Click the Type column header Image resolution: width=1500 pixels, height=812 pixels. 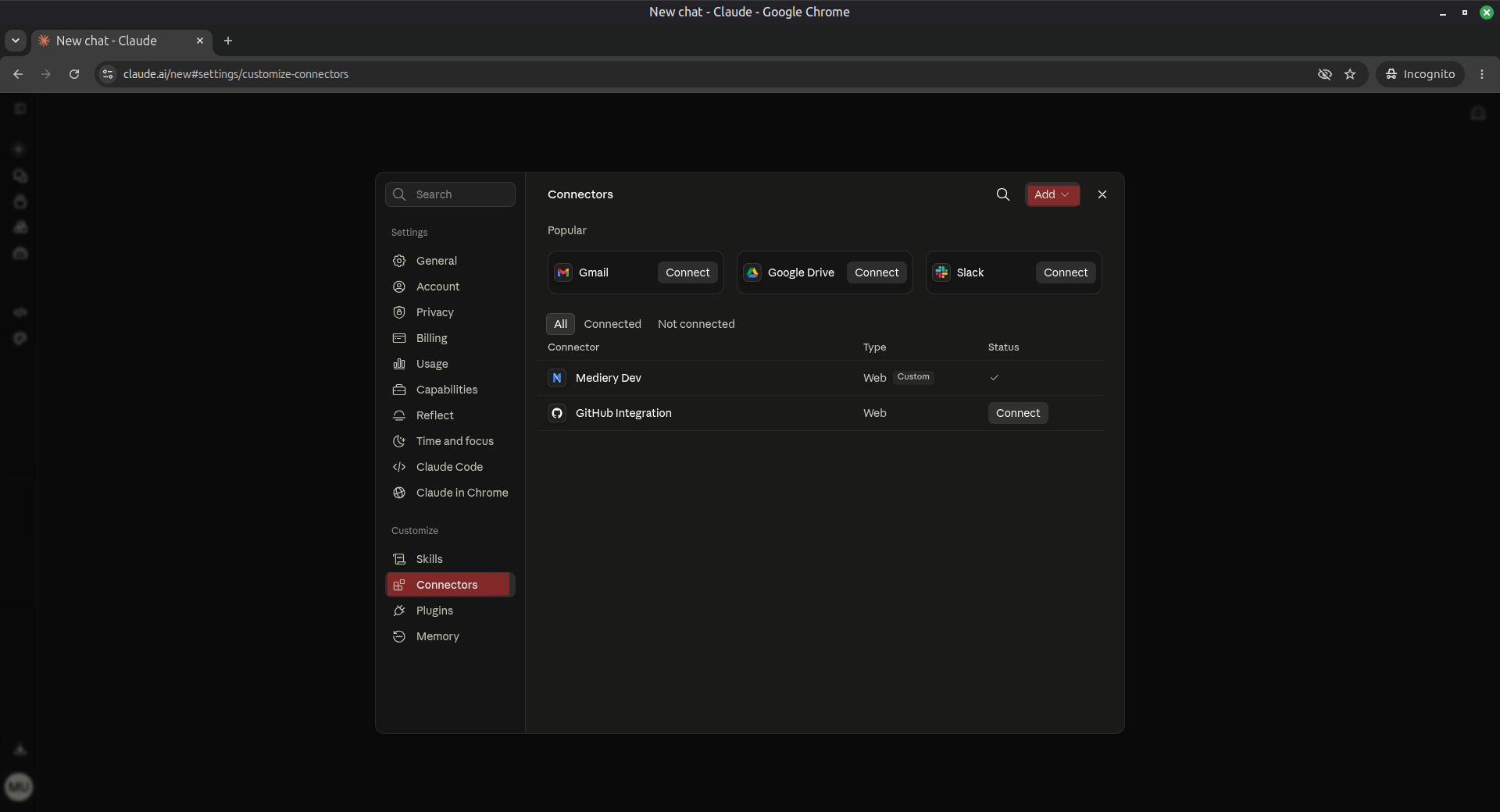pos(874,347)
